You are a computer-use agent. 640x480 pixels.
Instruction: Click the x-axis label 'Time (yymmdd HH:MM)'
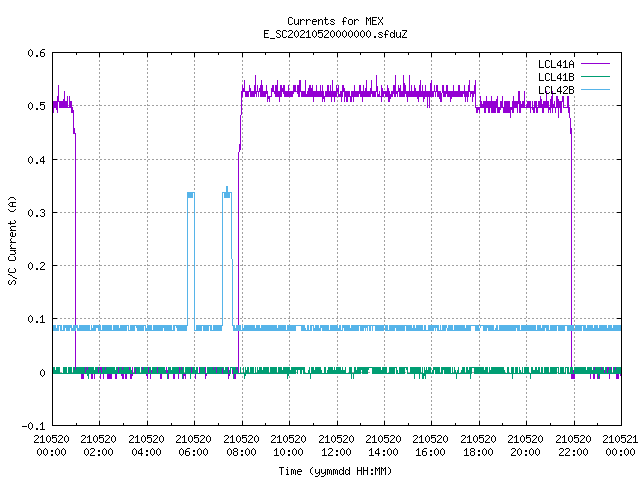pyautogui.click(x=335, y=471)
